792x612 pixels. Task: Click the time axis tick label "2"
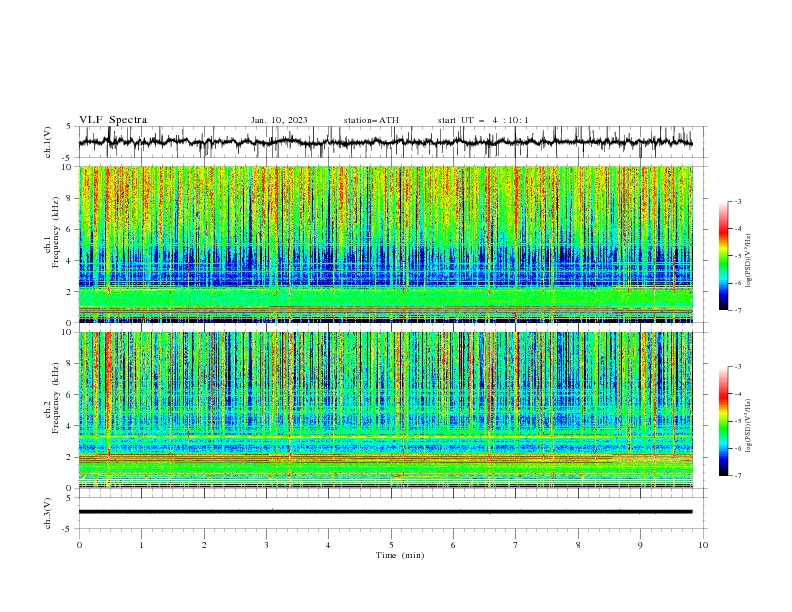(x=204, y=545)
